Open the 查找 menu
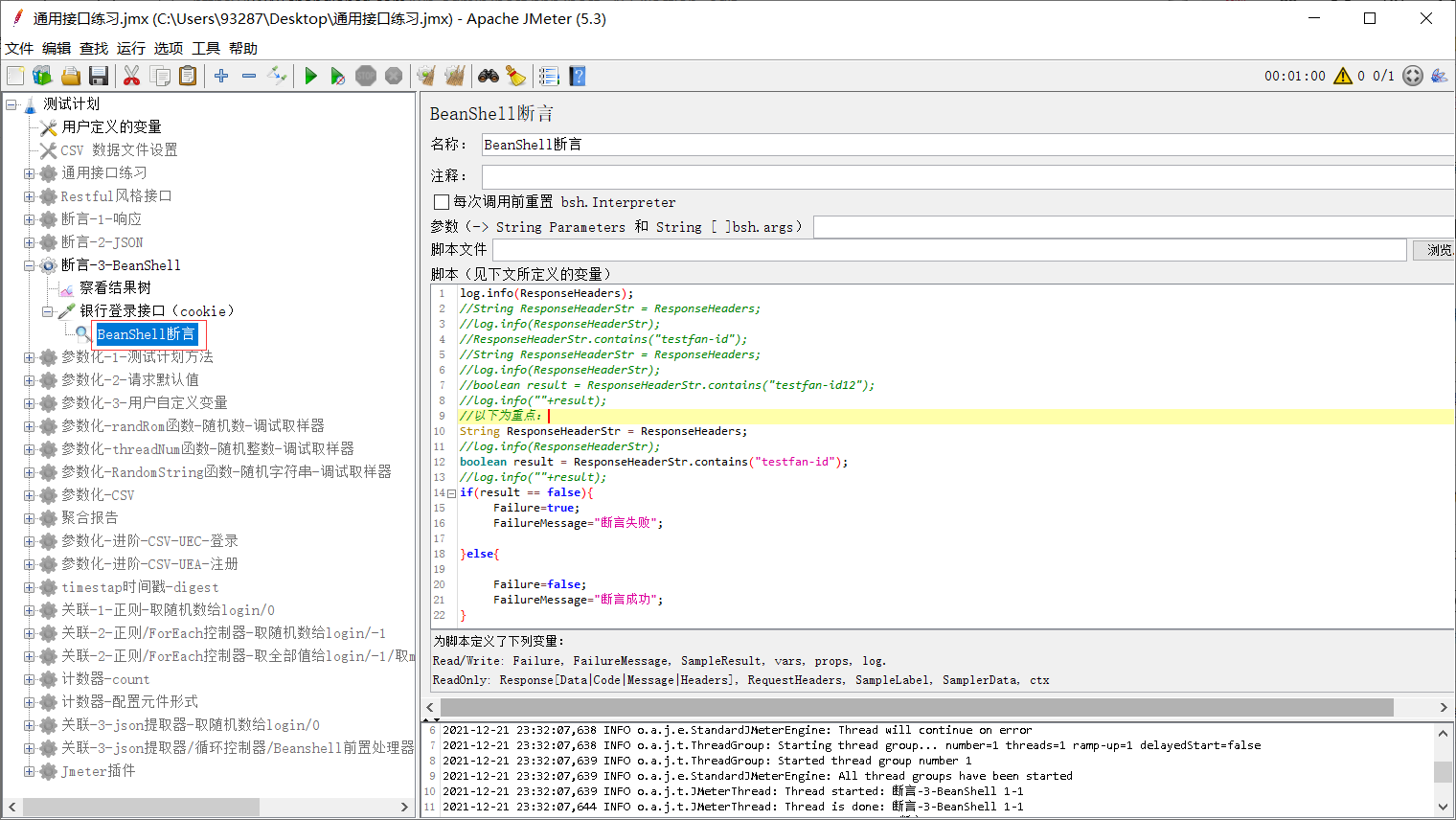The width and height of the screenshot is (1456, 820). click(x=94, y=48)
